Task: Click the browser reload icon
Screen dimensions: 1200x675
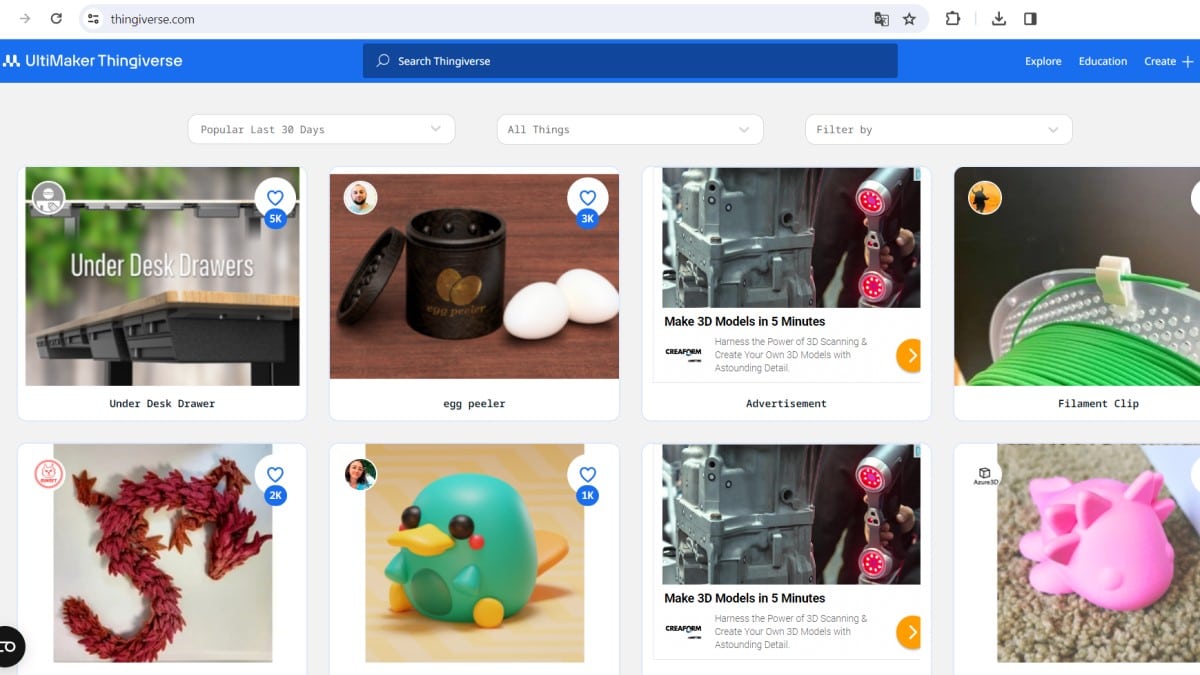Action: 56,19
